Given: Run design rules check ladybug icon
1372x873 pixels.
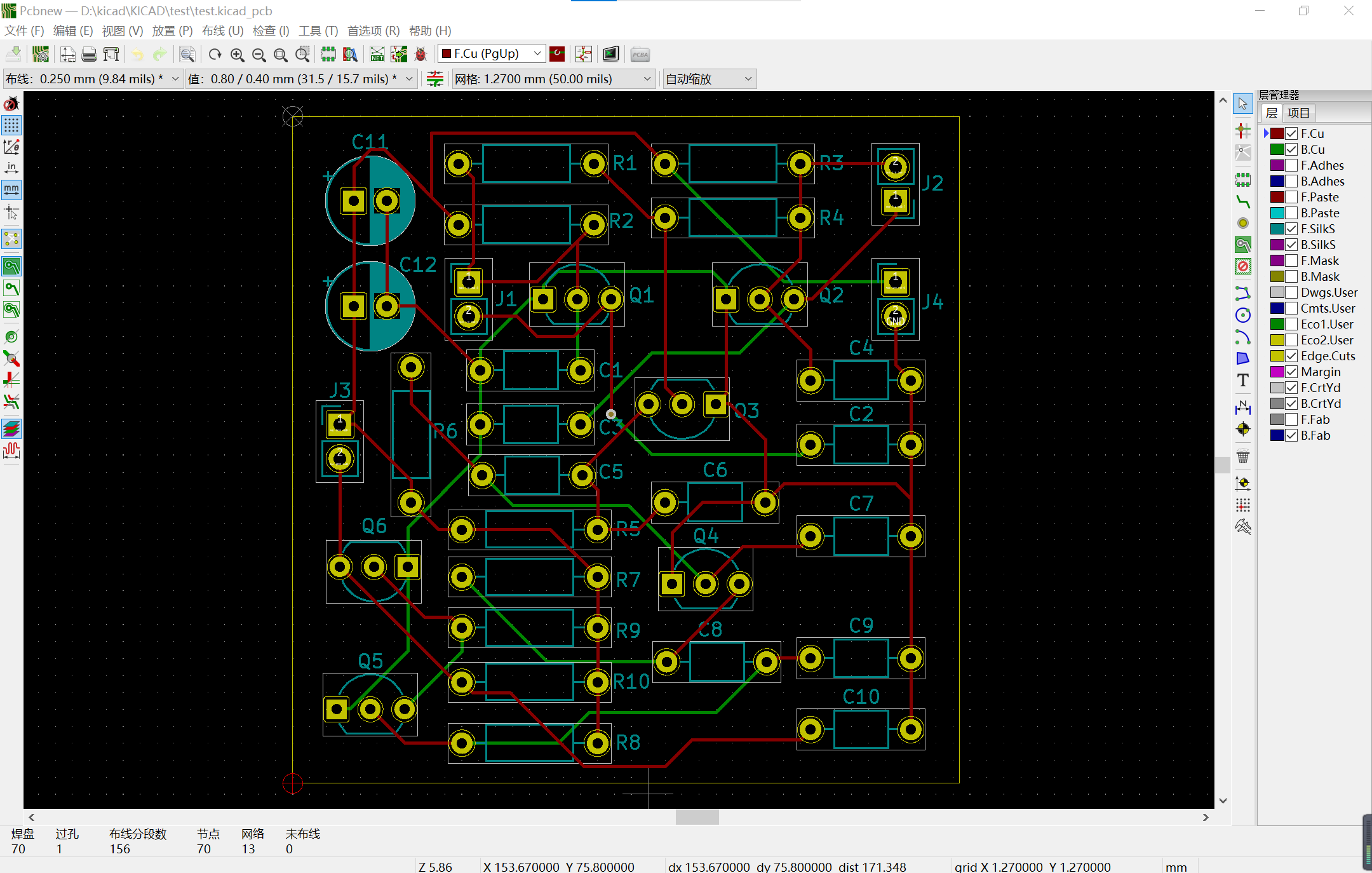Looking at the screenshot, I should (420, 54).
